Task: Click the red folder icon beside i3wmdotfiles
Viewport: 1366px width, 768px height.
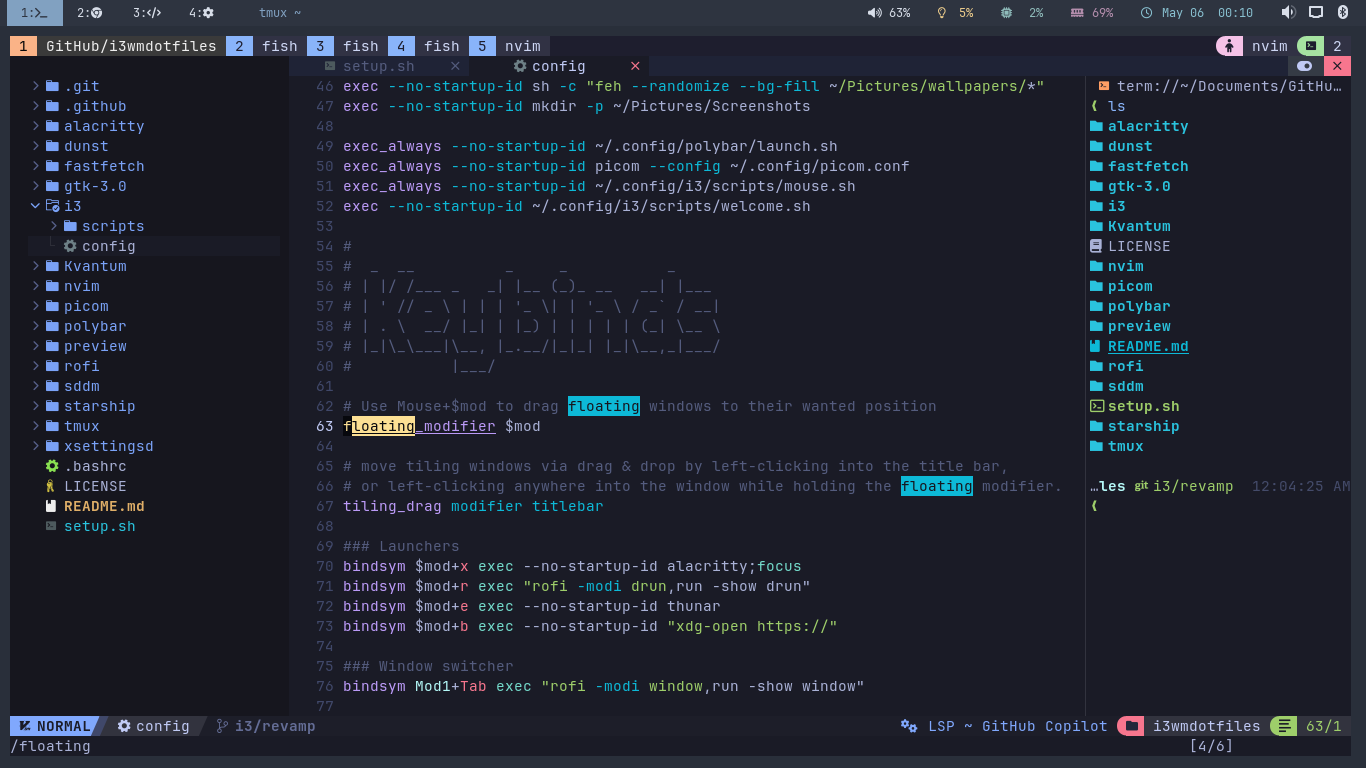Action: pos(1131,726)
